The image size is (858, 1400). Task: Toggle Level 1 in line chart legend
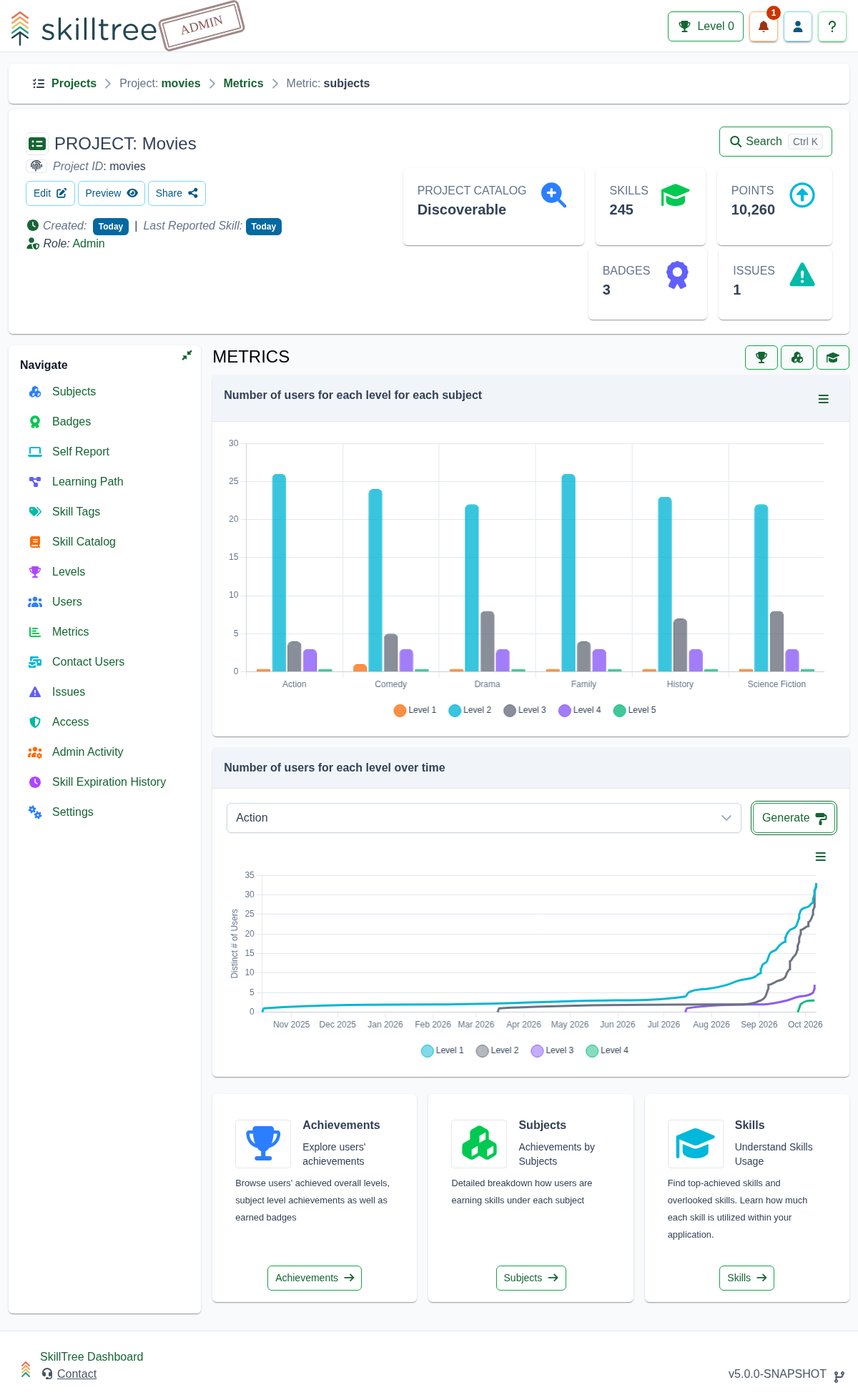pyautogui.click(x=443, y=1050)
